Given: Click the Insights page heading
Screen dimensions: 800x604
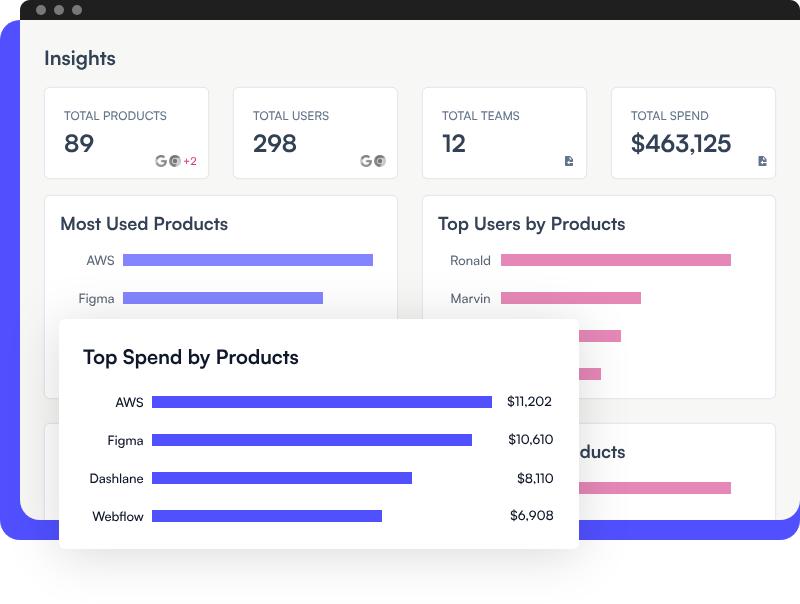Looking at the screenshot, I should point(79,58).
